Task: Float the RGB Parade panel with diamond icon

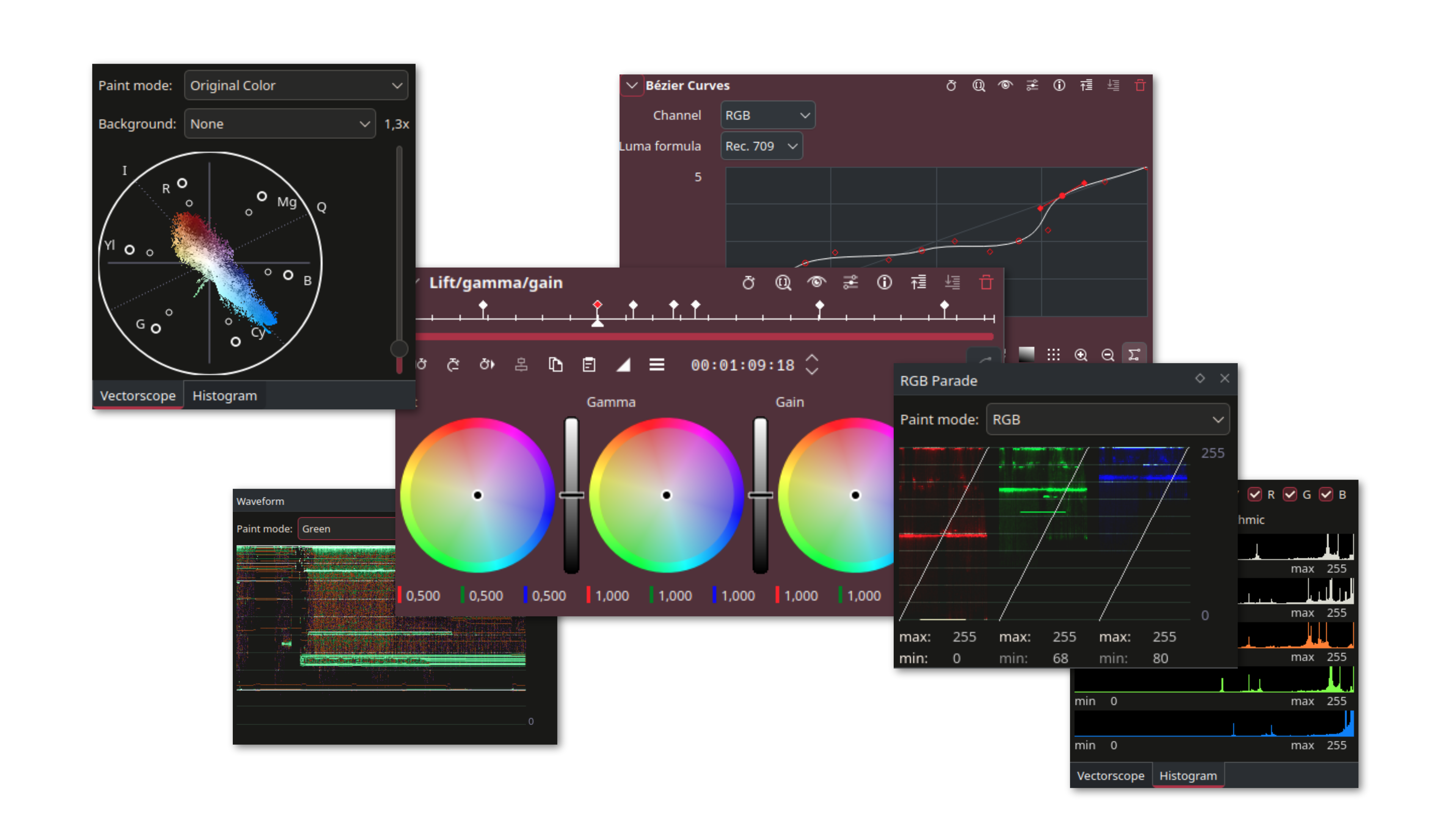Action: tap(1200, 378)
